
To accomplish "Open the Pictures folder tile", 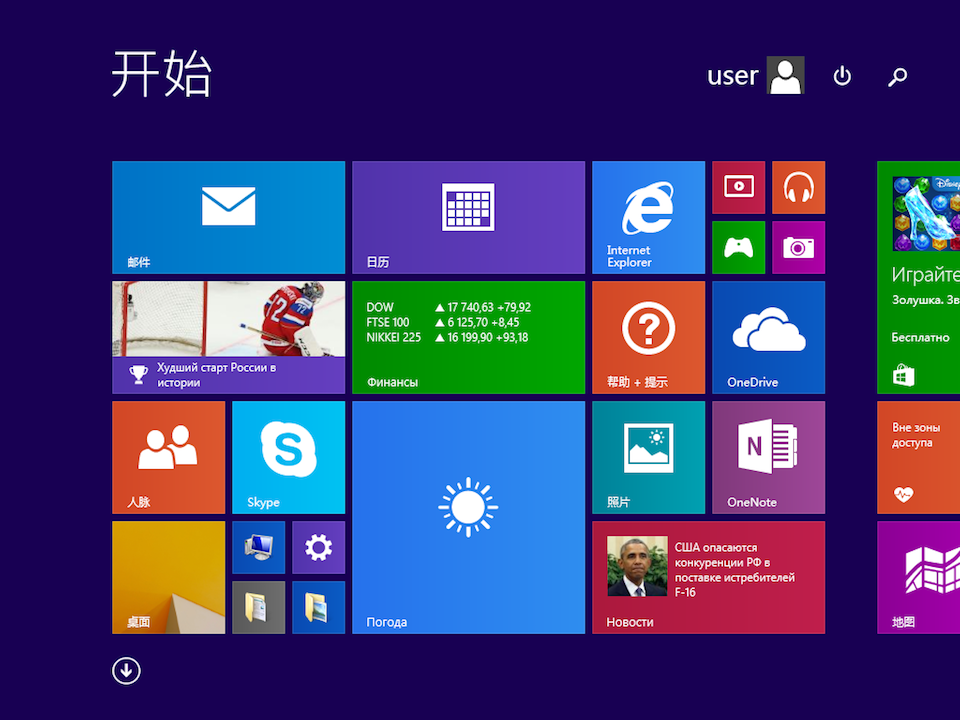I will tap(318, 607).
